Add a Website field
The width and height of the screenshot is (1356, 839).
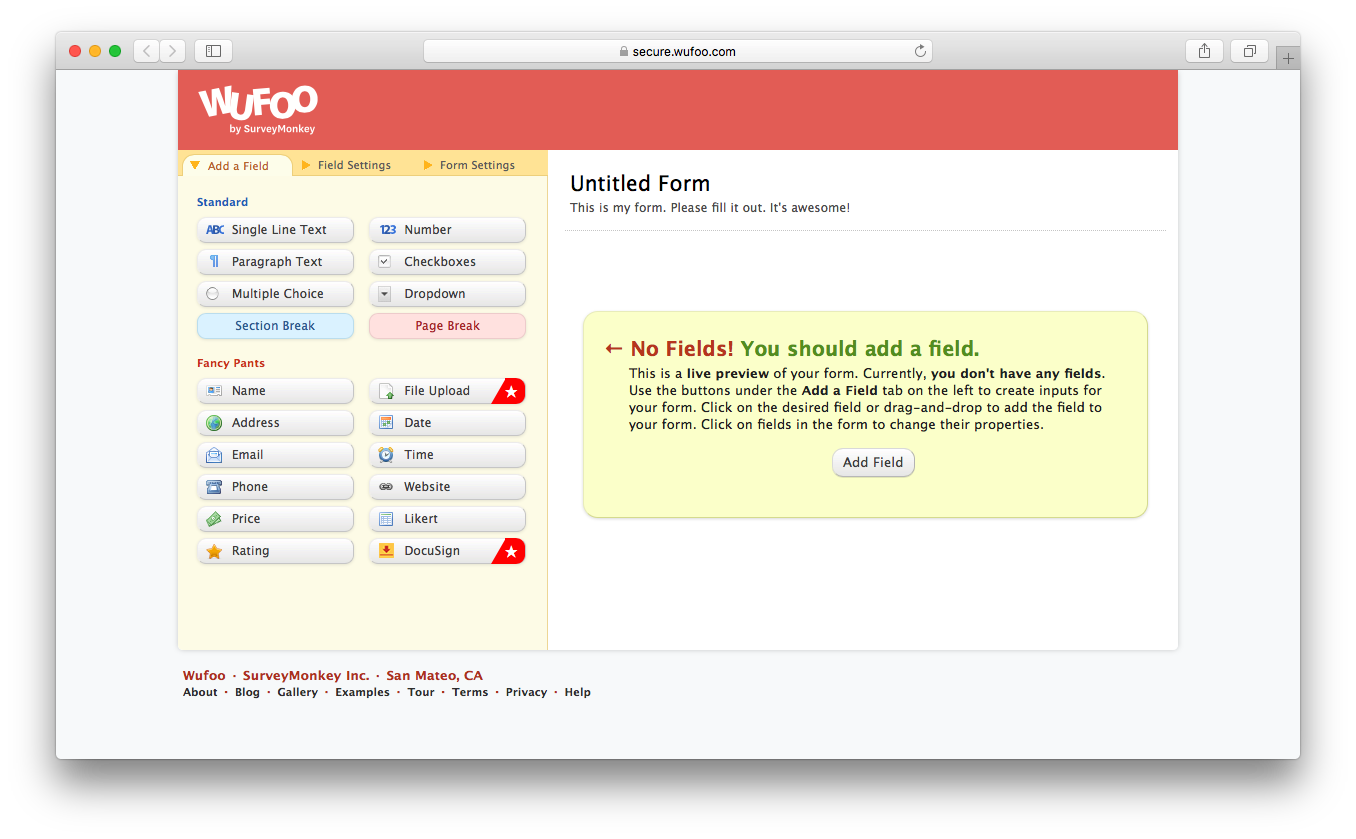coord(447,487)
